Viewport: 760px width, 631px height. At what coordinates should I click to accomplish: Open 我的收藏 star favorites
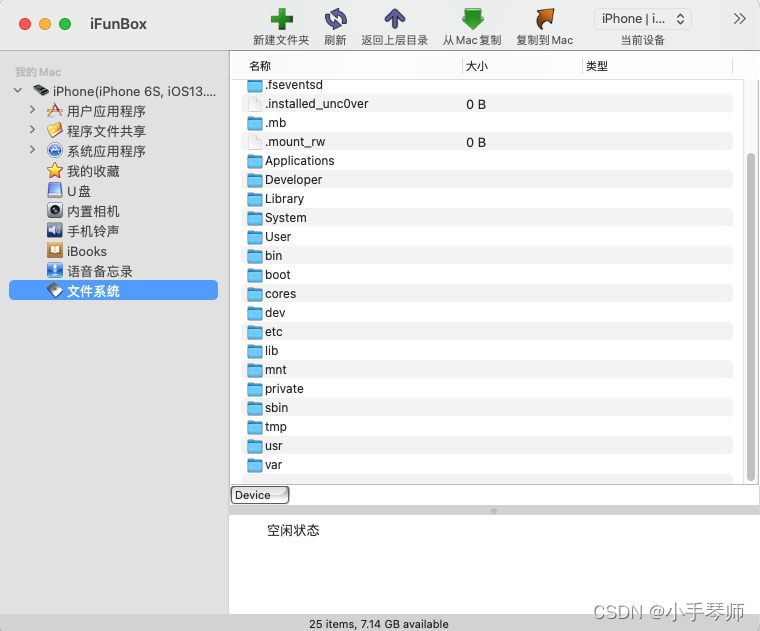[x=55, y=171]
